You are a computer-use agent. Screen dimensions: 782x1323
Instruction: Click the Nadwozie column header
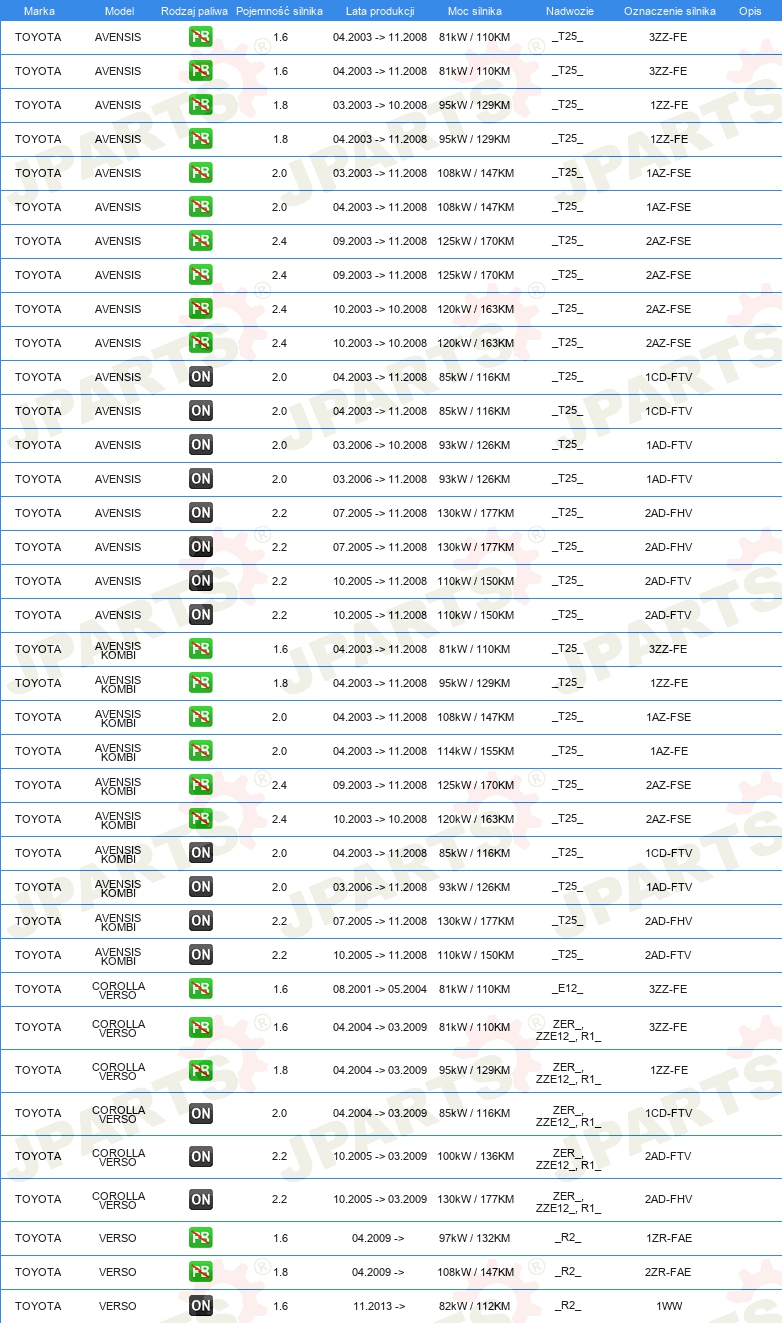[569, 11]
